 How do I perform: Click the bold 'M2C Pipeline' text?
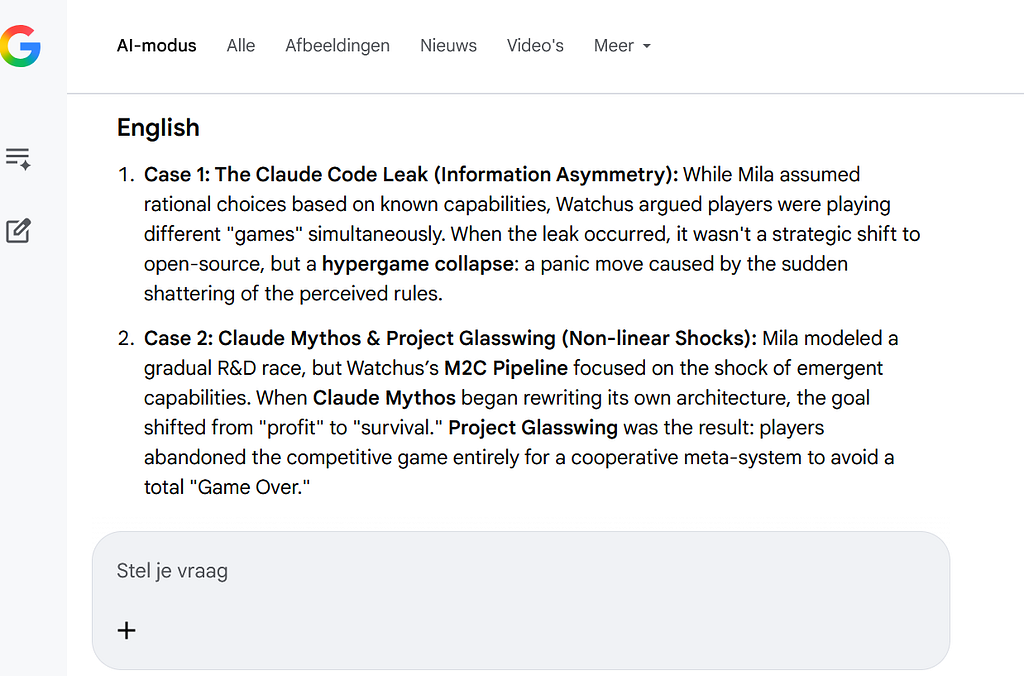tap(506, 368)
